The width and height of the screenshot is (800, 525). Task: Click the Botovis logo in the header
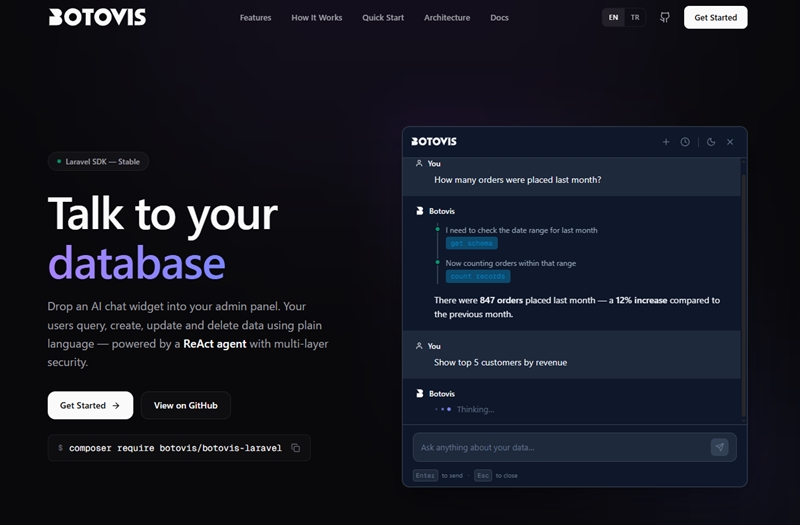(x=97, y=17)
